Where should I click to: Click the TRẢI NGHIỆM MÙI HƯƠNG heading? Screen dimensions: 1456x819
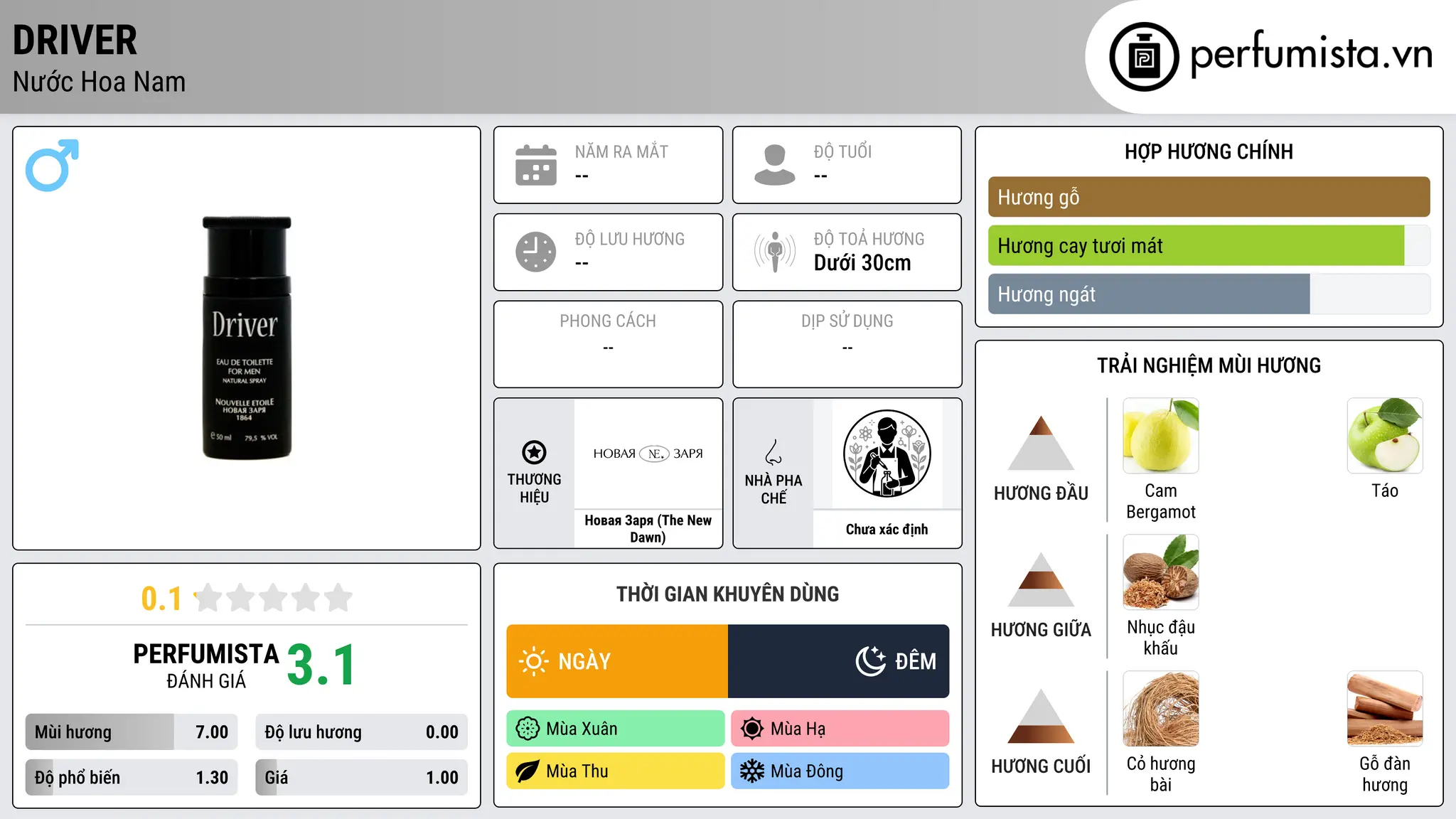(1209, 365)
